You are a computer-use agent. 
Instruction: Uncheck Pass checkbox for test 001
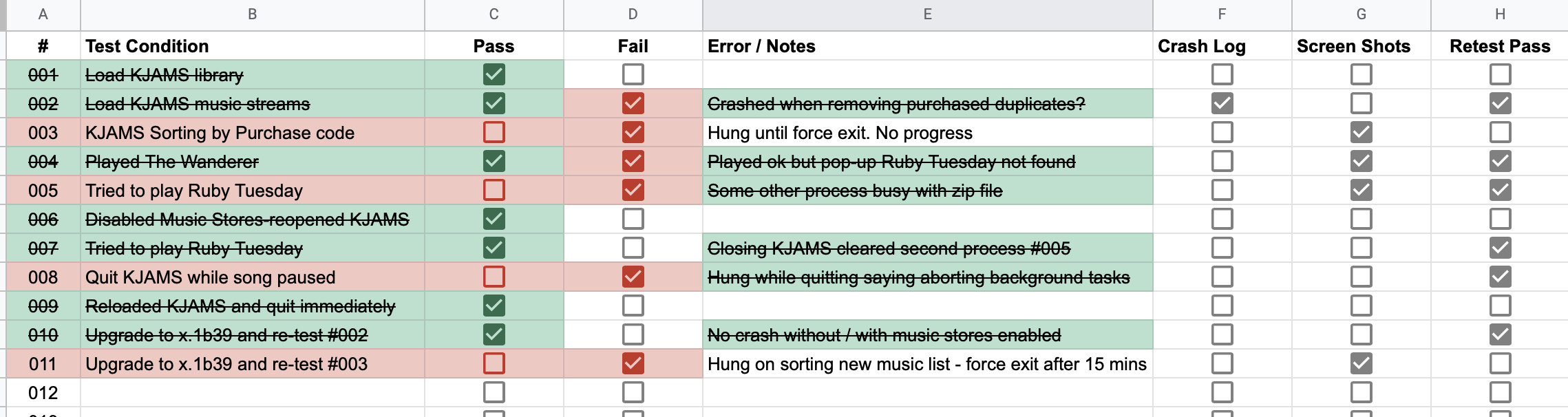point(494,74)
